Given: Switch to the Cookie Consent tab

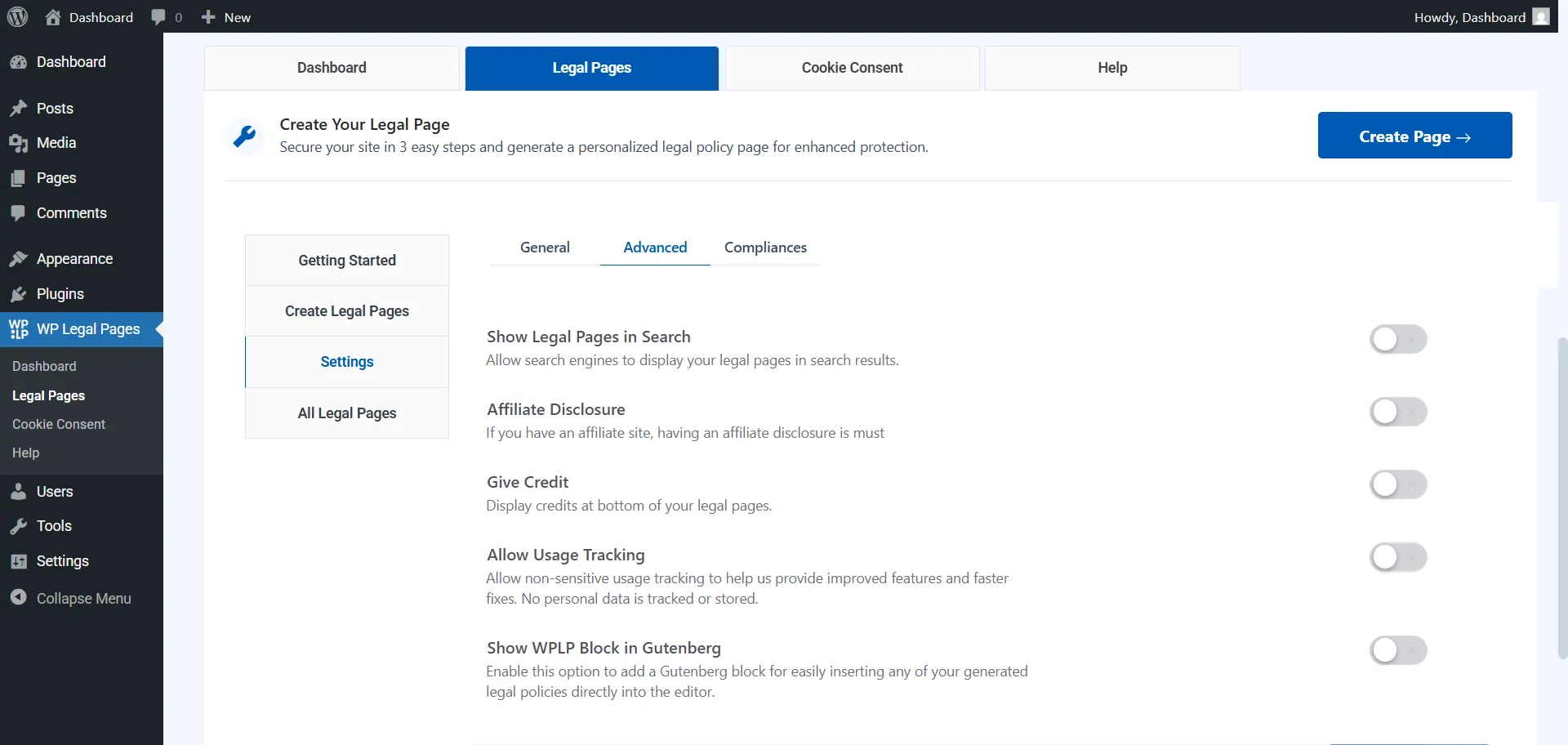Looking at the screenshot, I should click(x=852, y=68).
